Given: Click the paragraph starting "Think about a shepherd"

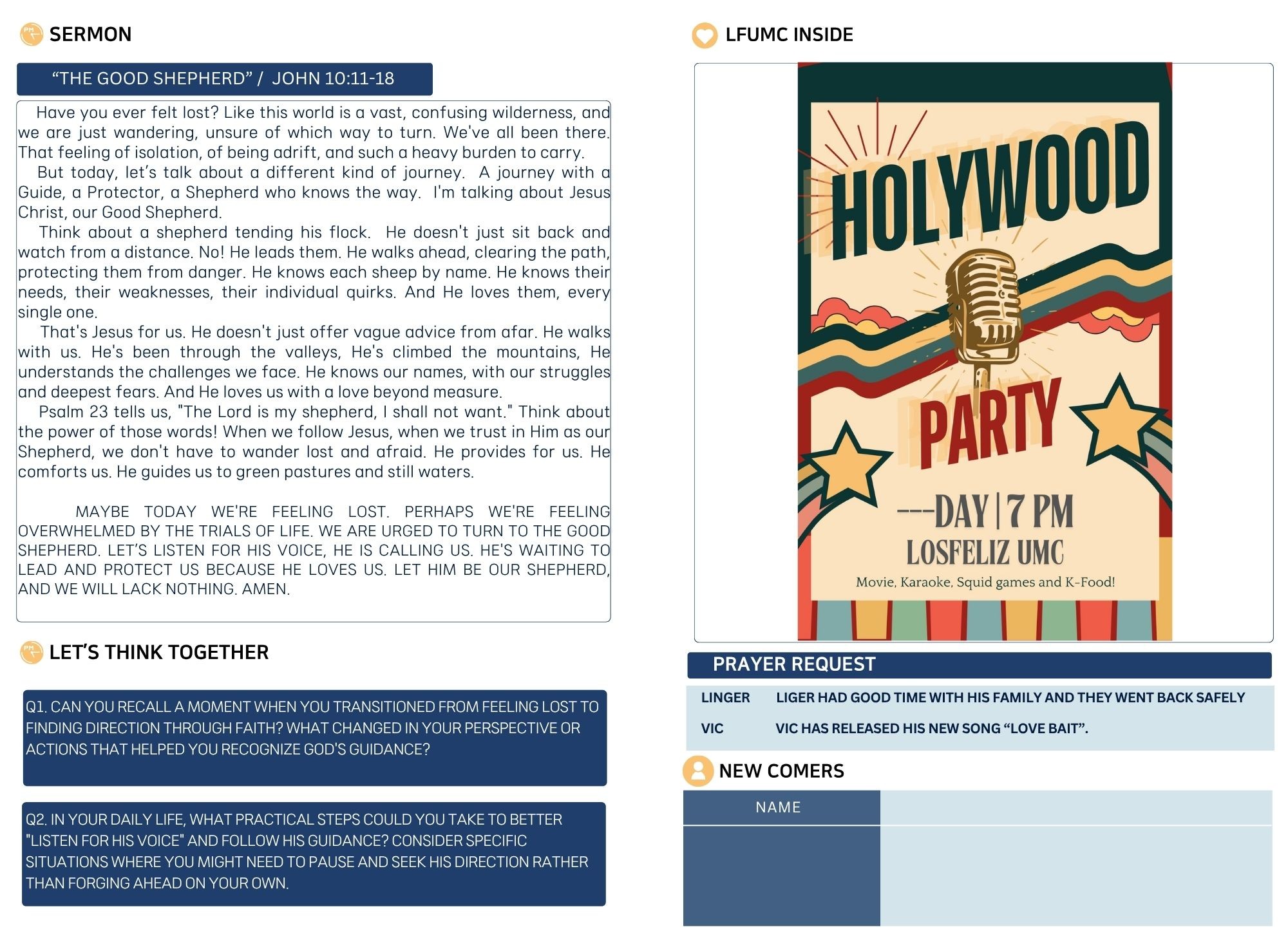Looking at the screenshot, I should (x=314, y=272).
